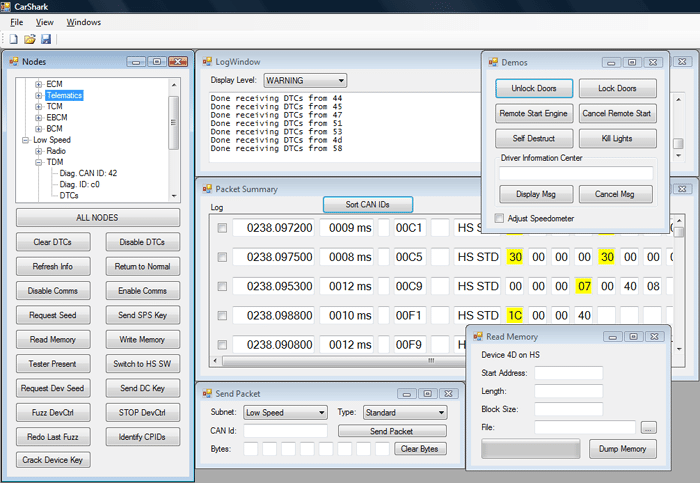700x483 pixels.
Task: Click the CAN Id input field
Action: coord(285,431)
